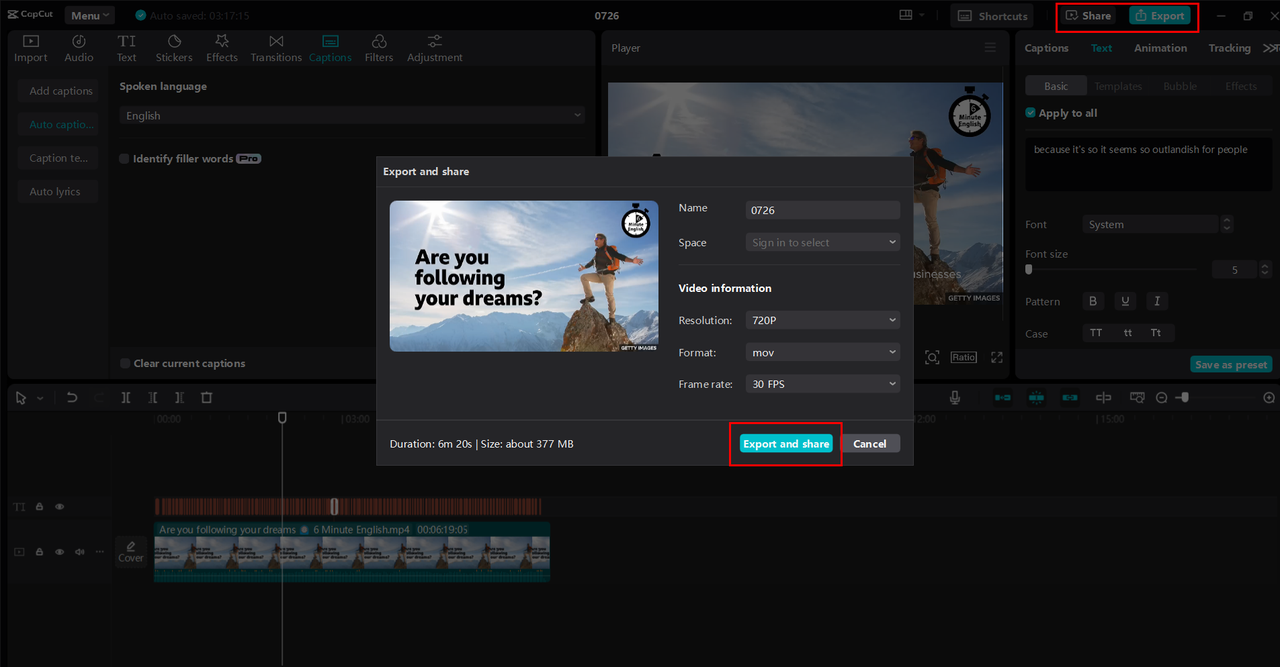Click the microphone record voiceover icon
Viewport: 1280px width, 667px height.
(x=955, y=397)
